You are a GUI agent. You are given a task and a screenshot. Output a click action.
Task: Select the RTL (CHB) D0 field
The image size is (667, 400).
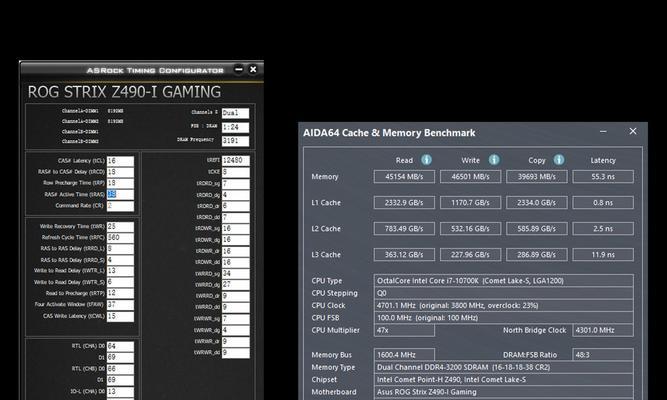(120, 369)
